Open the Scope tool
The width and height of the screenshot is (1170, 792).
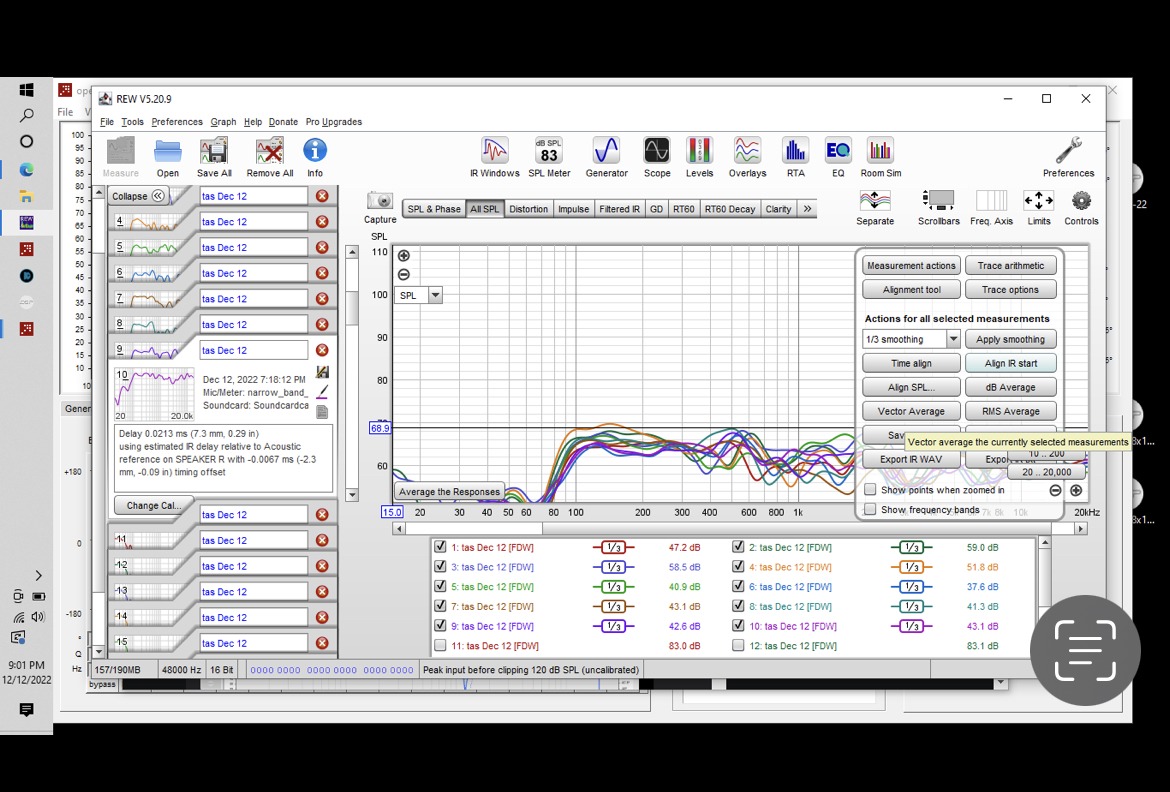(x=657, y=157)
